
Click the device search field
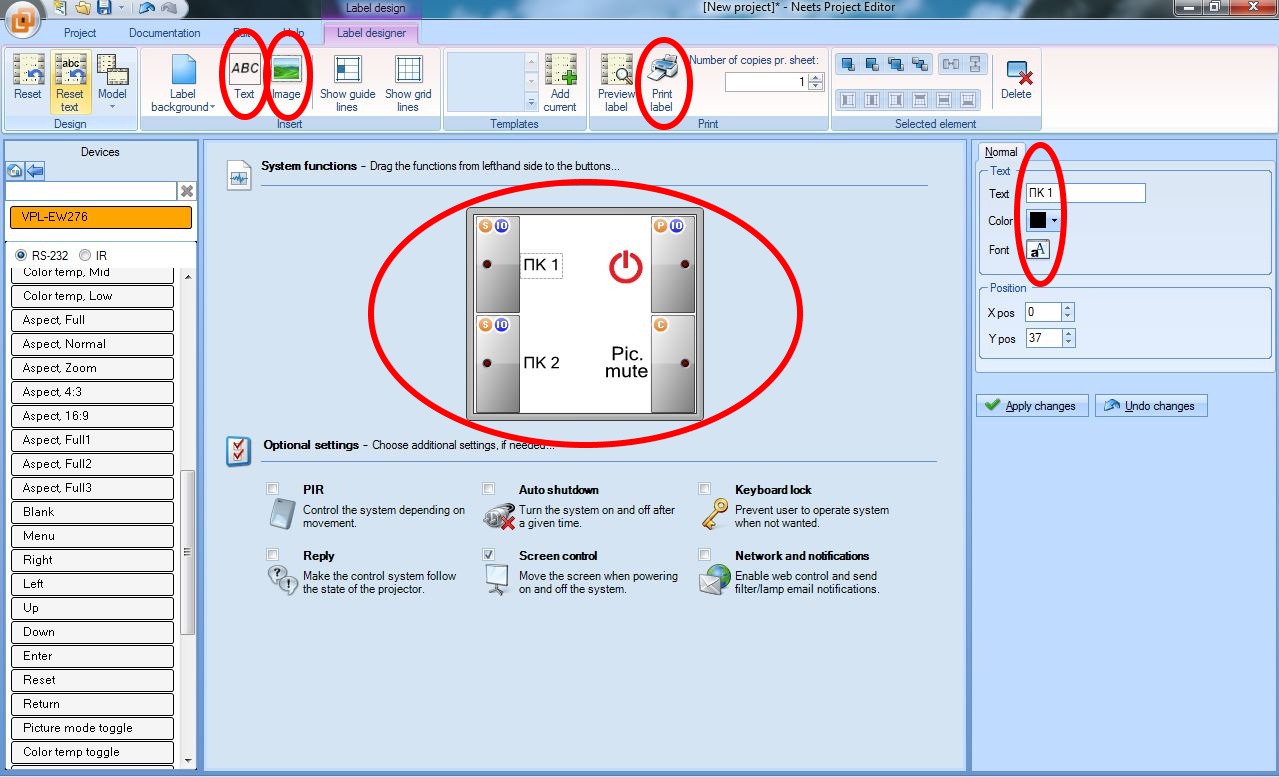point(91,191)
